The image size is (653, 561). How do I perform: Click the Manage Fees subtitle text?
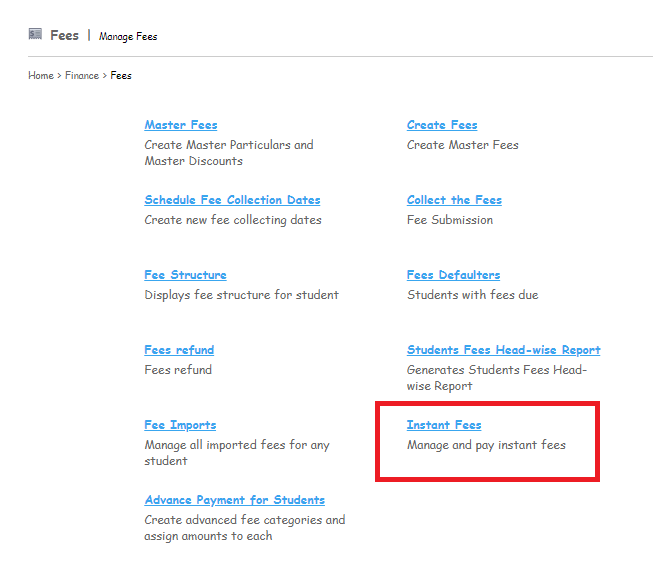point(128,36)
